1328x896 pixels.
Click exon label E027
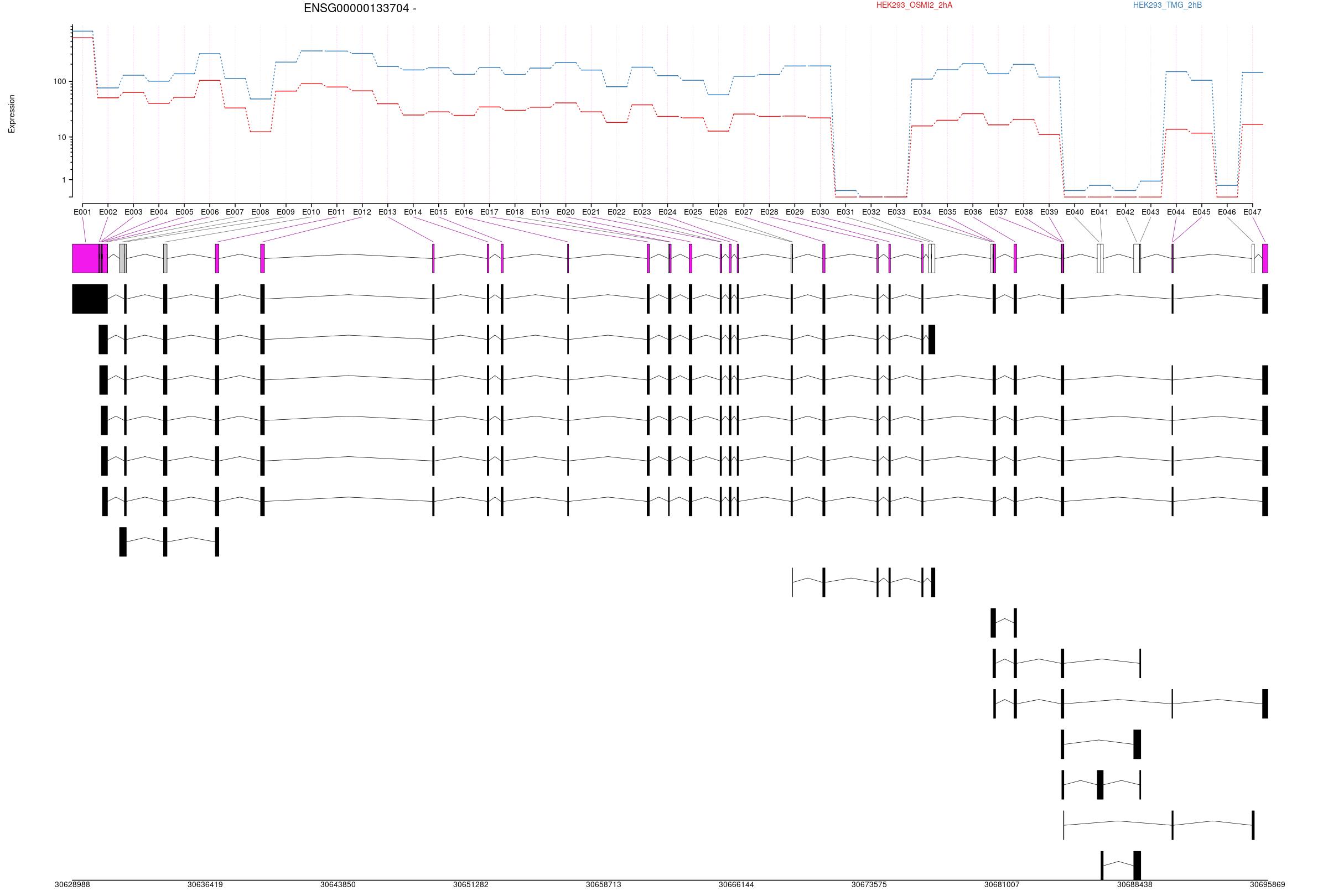[744, 212]
